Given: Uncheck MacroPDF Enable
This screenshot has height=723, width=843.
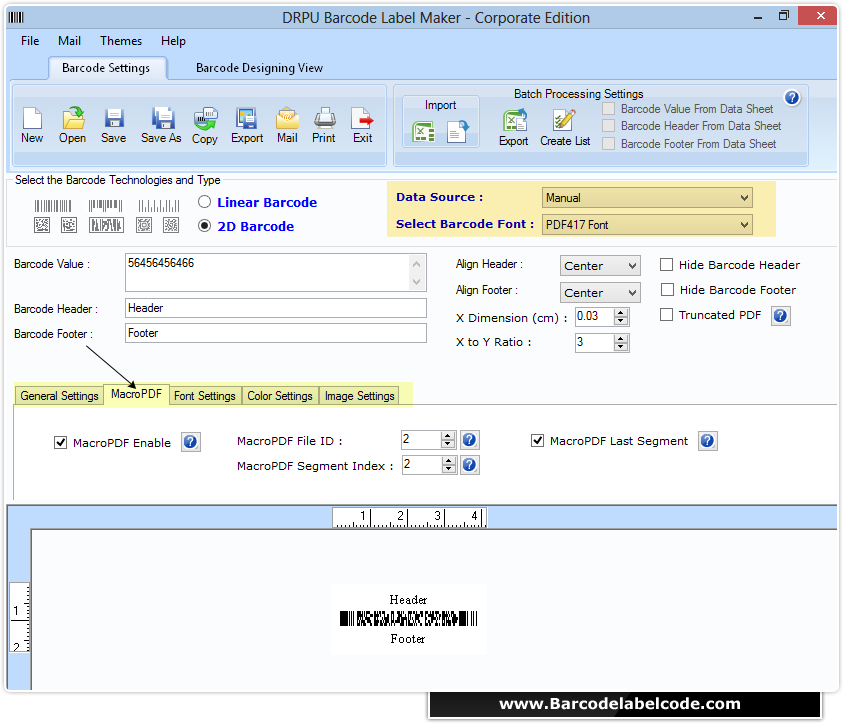Looking at the screenshot, I should (60, 442).
